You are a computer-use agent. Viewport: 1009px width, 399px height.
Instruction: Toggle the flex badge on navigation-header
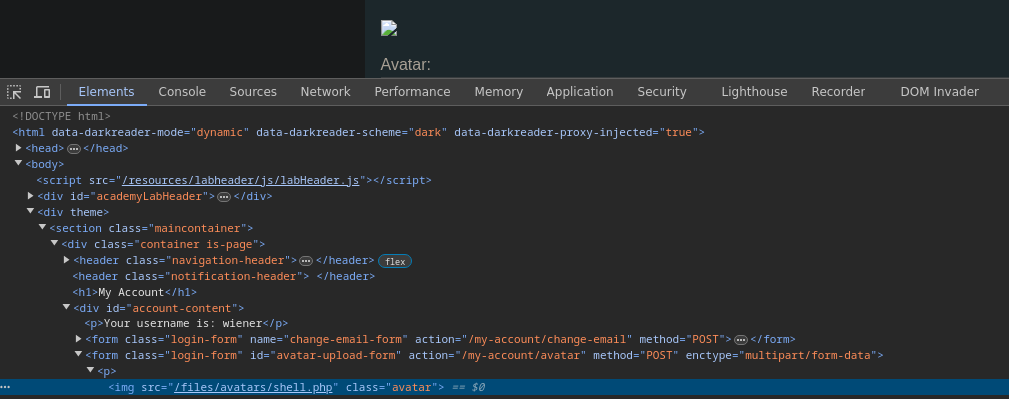[395, 261]
